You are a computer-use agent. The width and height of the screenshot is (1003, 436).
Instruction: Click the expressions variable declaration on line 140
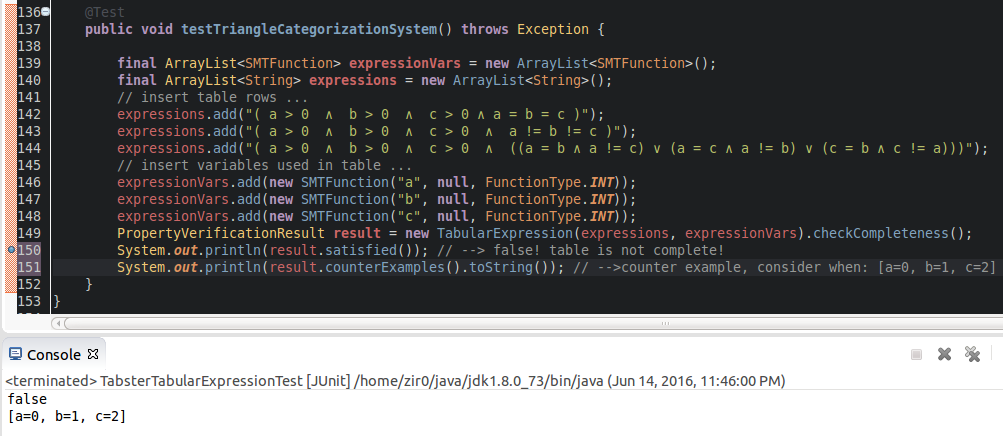coord(353,81)
